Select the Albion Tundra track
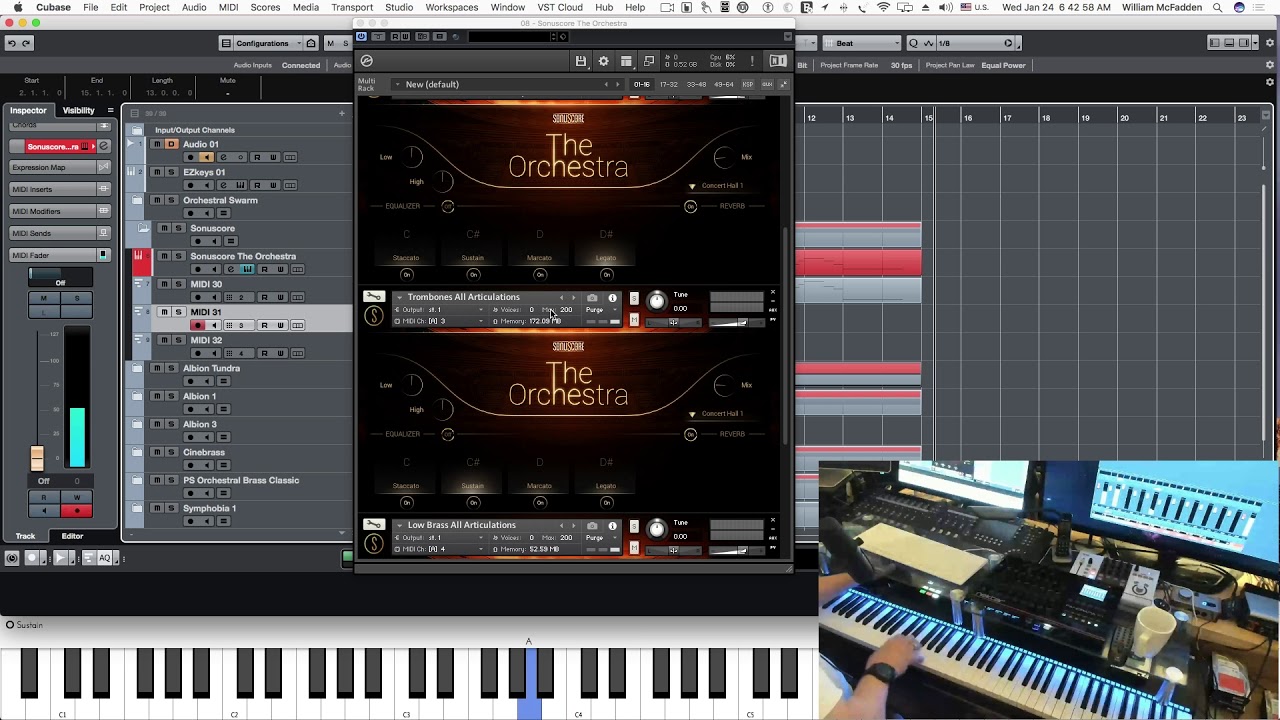Screen dimensions: 1280x720 [x=211, y=368]
